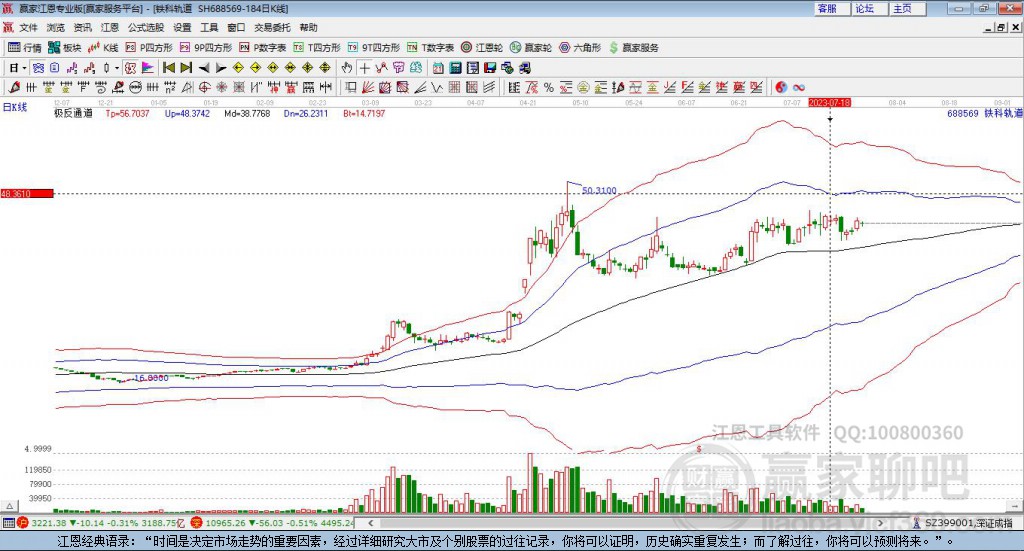
Task: Select the hand pan tool
Action: pos(347,68)
